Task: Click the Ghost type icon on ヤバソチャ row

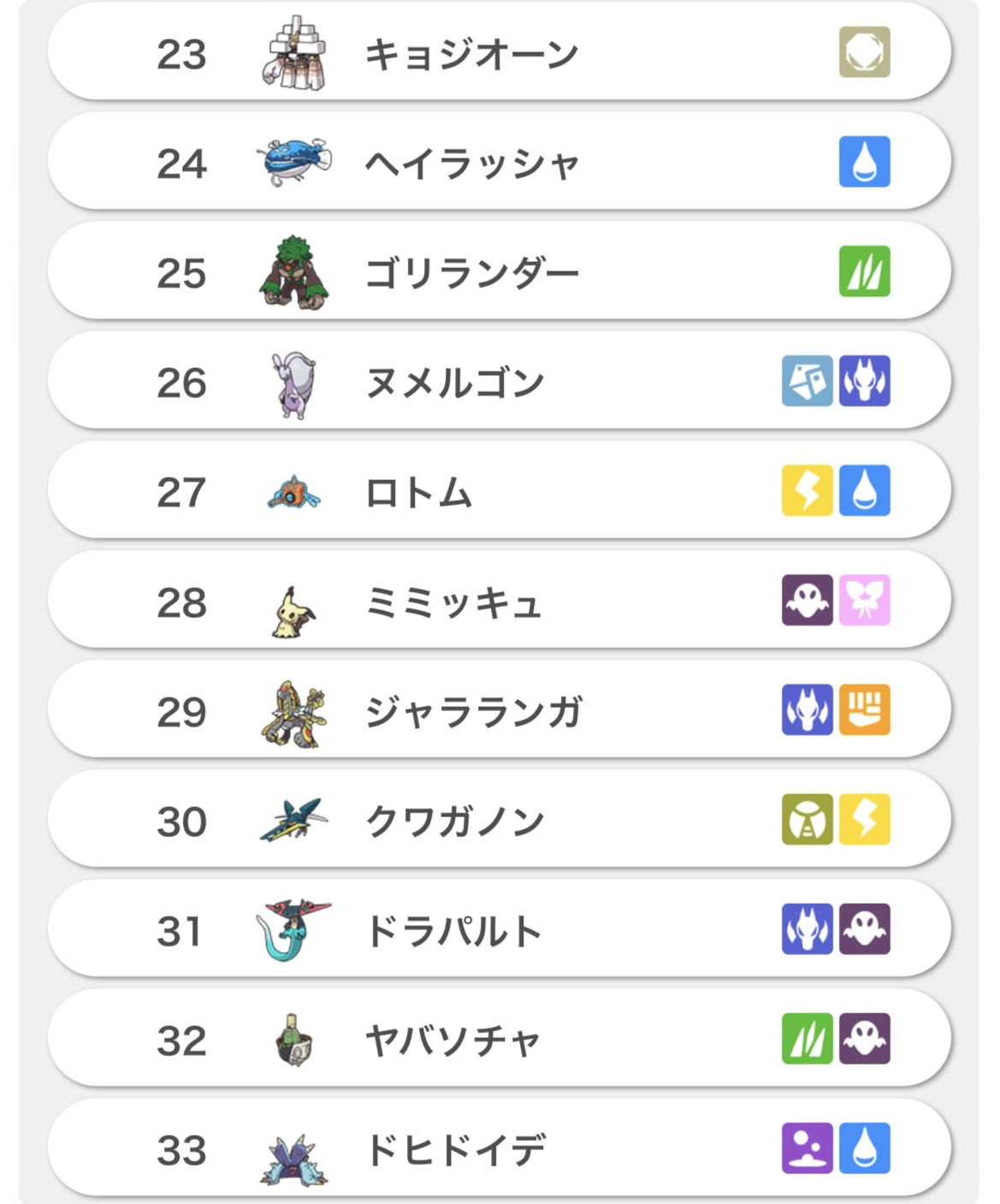Action: tap(864, 1038)
